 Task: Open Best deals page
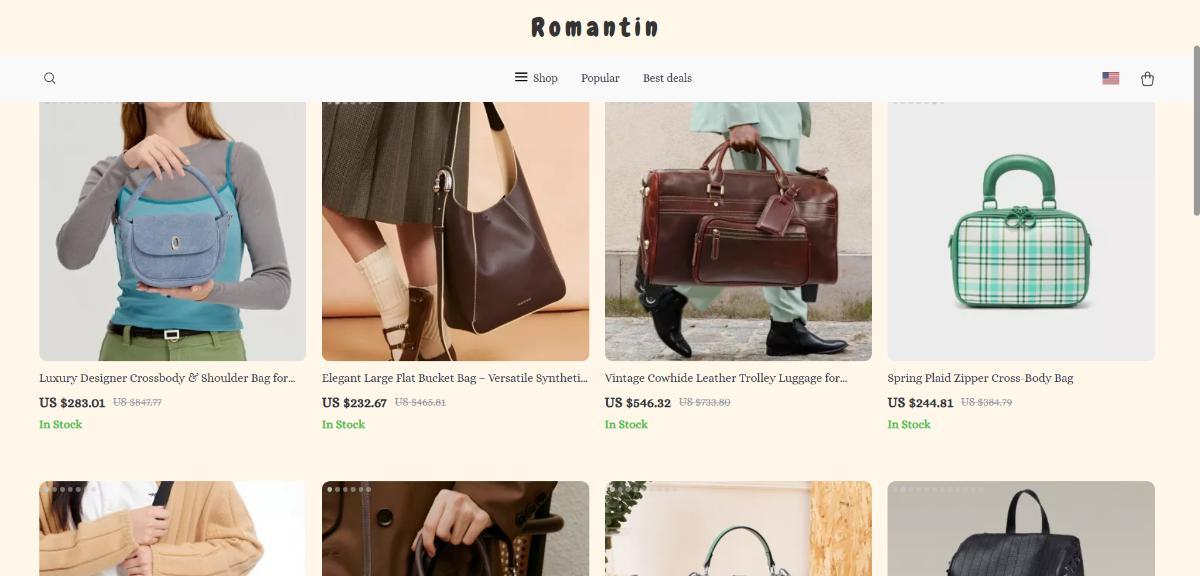[667, 78]
